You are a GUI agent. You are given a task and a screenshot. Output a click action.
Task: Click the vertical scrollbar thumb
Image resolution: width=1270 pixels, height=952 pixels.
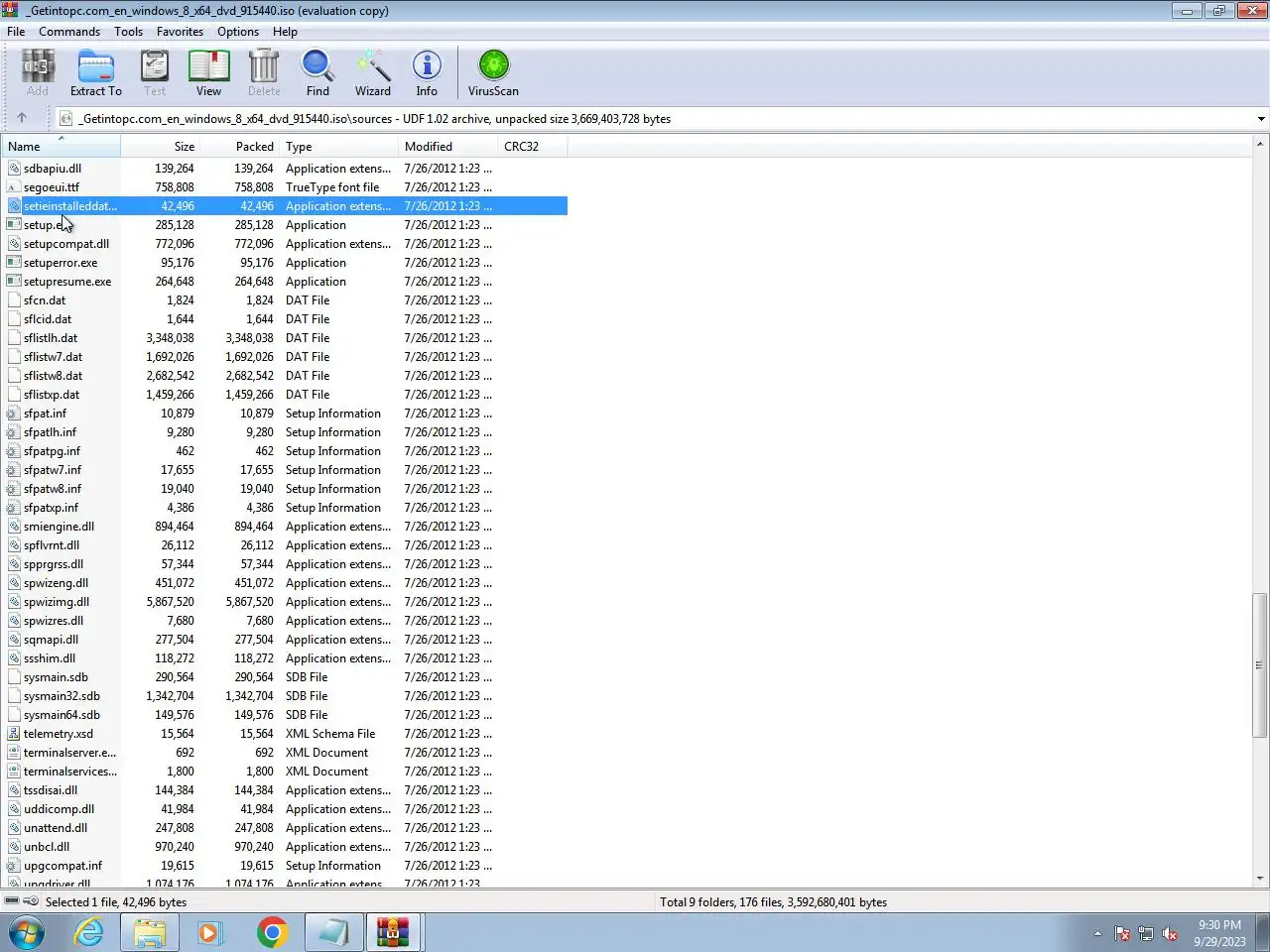(1260, 664)
